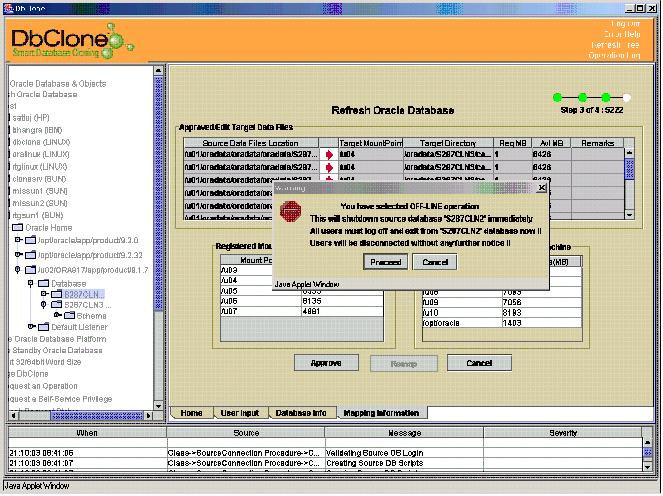
Task: Click the first green step indicator circle
Action: [558, 98]
